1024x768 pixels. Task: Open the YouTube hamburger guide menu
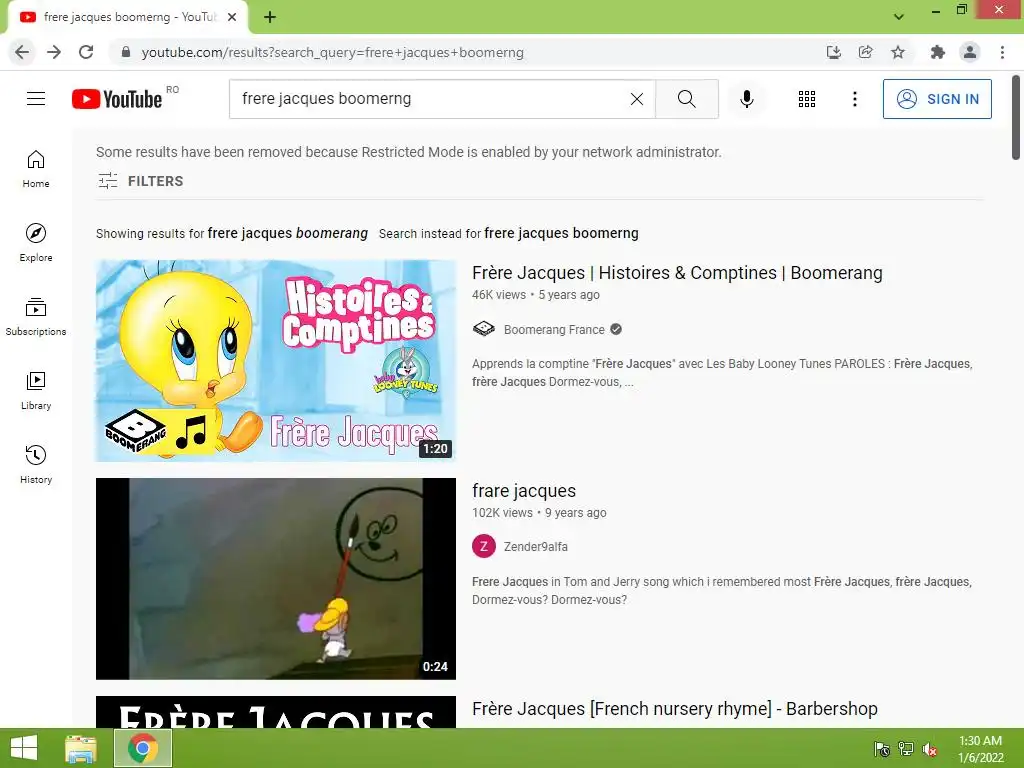coord(36,99)
